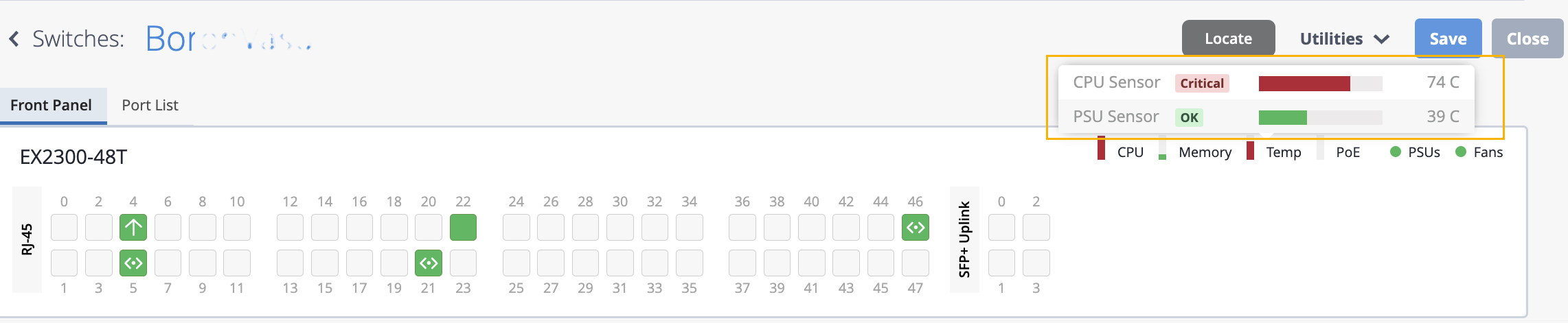Select SFP+ Uplink port 0
The height and width of the screenshot is (323, 1568).
(x=1001, y=228)
